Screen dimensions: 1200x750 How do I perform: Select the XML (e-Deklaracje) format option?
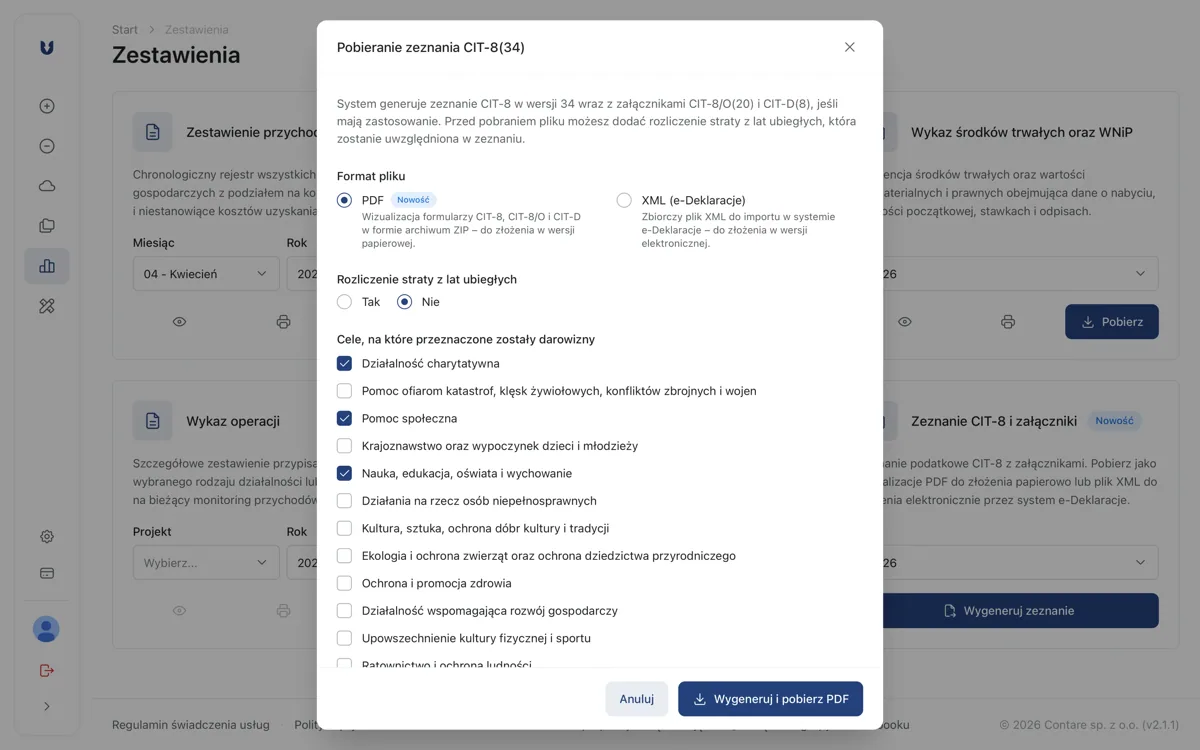click(624, 200)
